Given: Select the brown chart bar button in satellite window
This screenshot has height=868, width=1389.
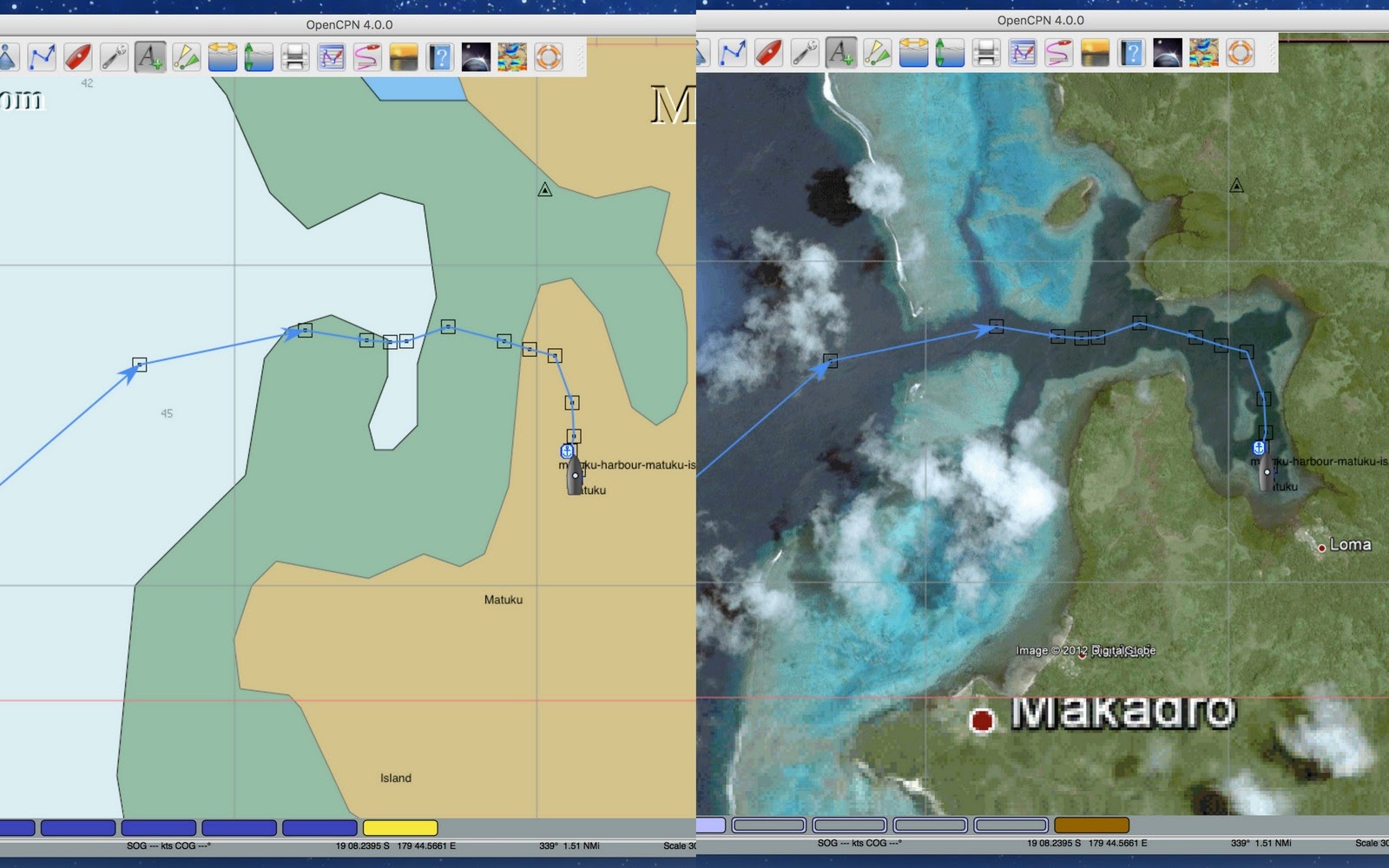Looking at the screenshot, I should 1091,825.
